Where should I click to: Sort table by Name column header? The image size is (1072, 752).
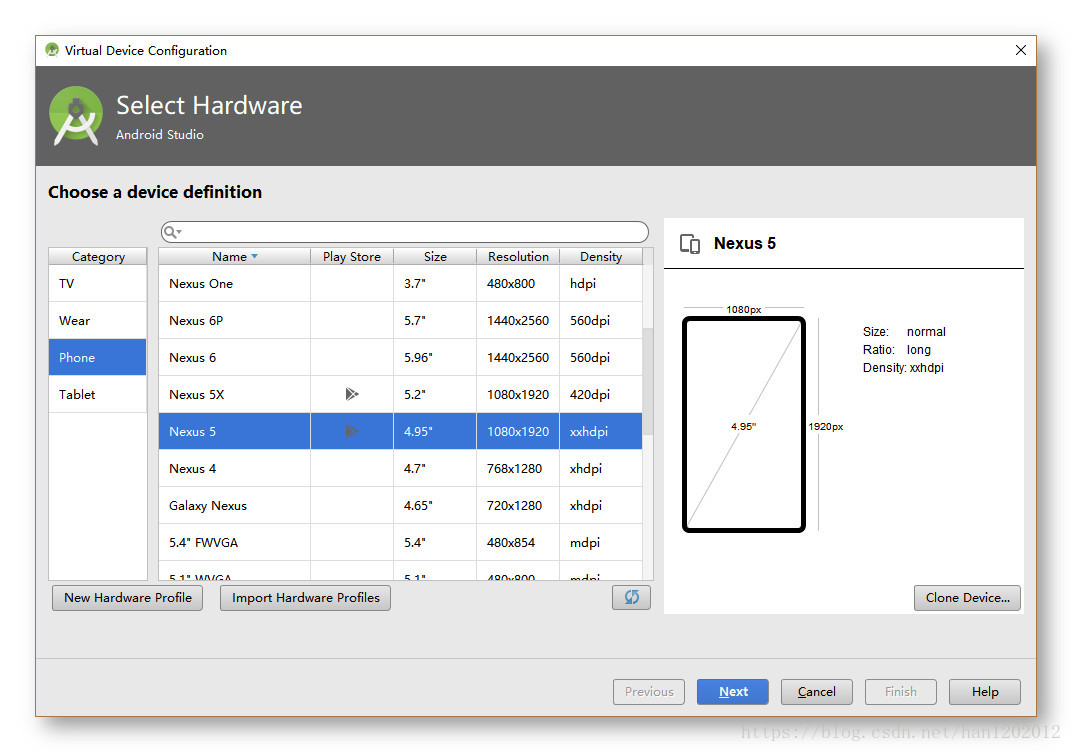pyautogui.click(x=234, y=256)
